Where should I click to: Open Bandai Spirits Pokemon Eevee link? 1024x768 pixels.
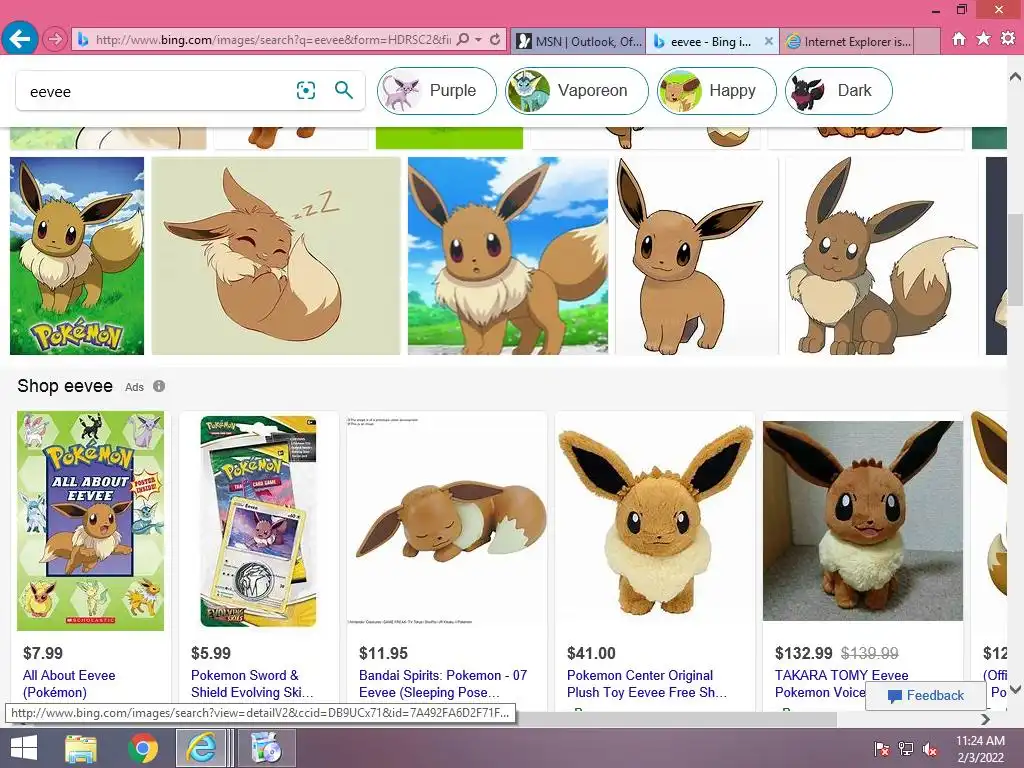tap(443, 684)
